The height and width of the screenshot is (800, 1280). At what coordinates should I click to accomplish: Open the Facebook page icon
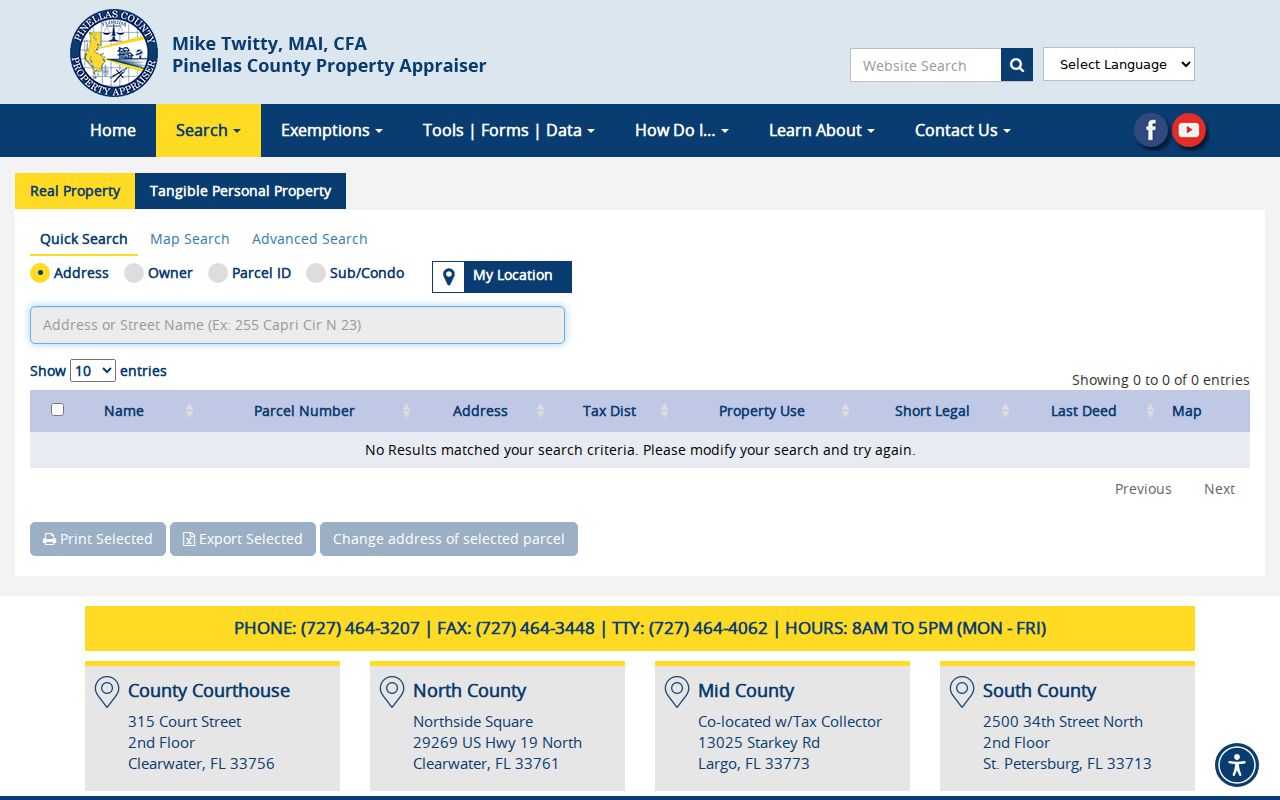coord(1151,130)
